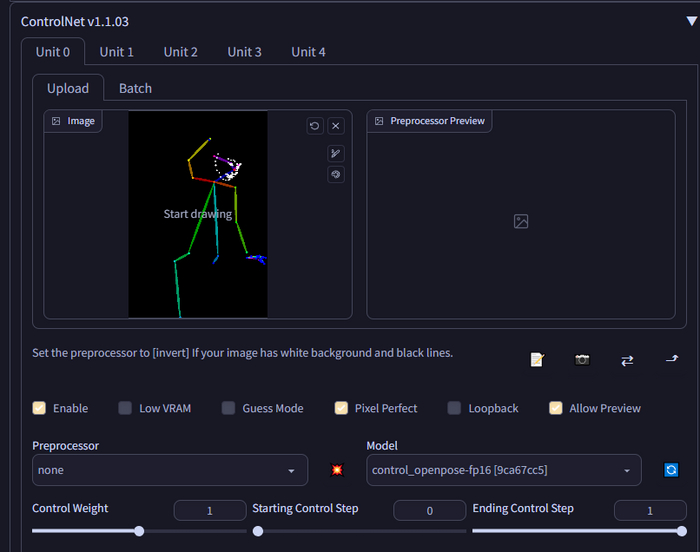Open the Preprocessor dropdown set to none

(x=170, y=470)
